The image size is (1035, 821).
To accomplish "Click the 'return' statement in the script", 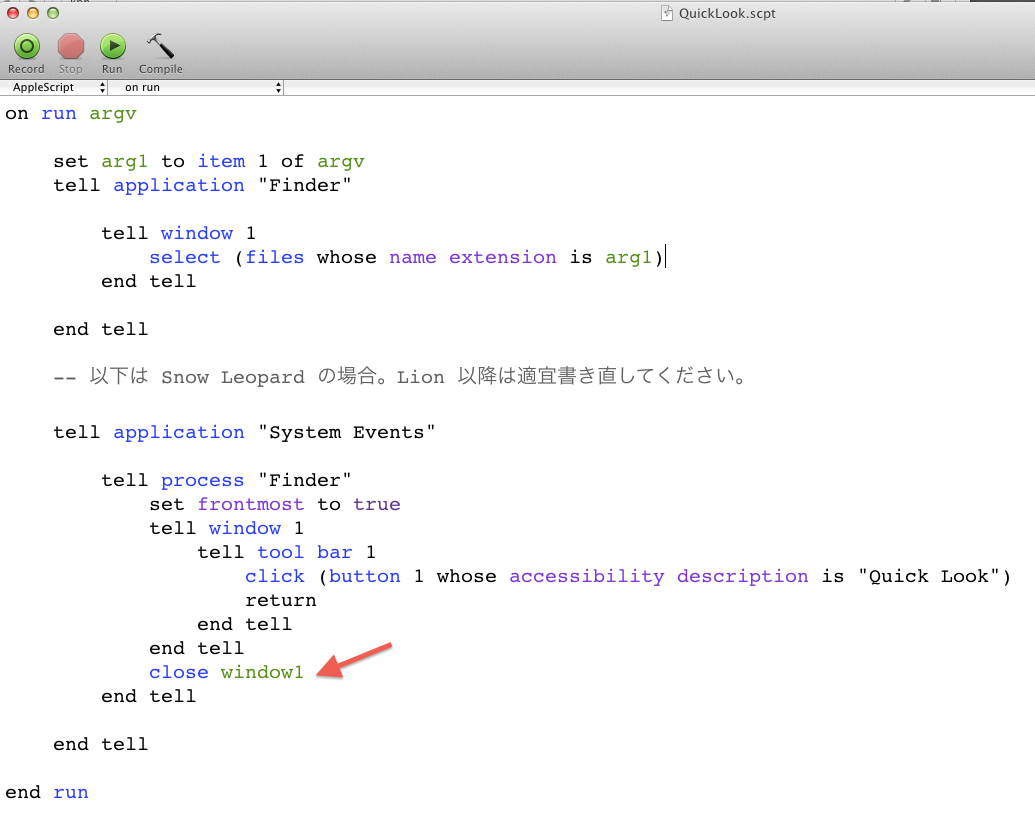I will click(x=280, y=601).
